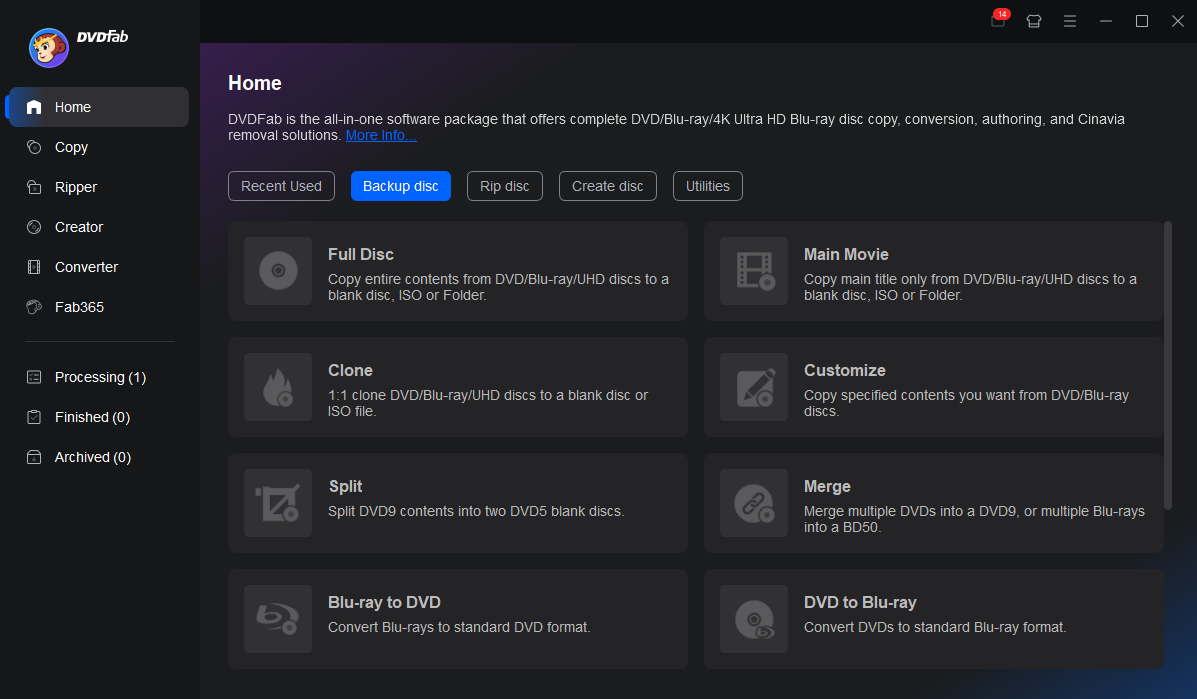
Task: Click the vertical scrollbar of mode list
Action: (x=1167, y=365)
